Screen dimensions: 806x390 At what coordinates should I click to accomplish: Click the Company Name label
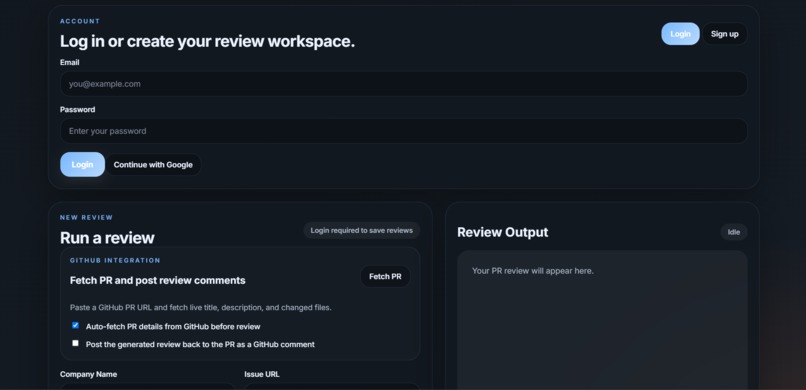pyautogui.click(x=88, y=374)
